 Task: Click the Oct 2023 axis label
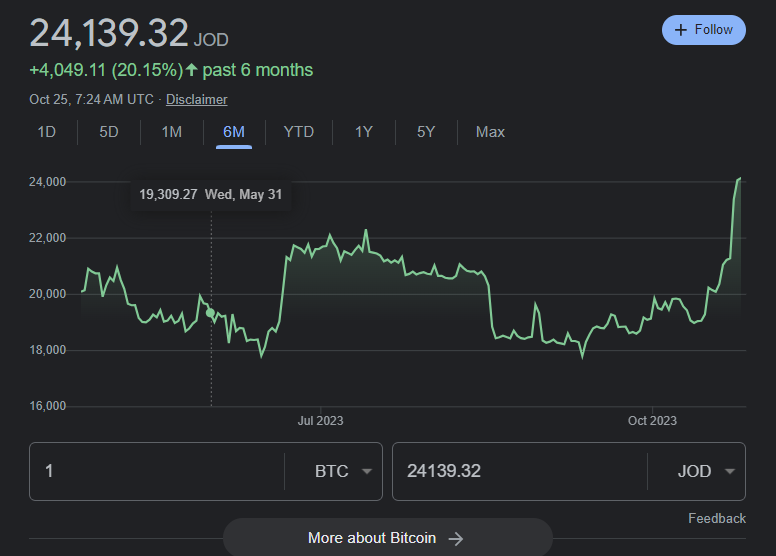coord(652,421)
